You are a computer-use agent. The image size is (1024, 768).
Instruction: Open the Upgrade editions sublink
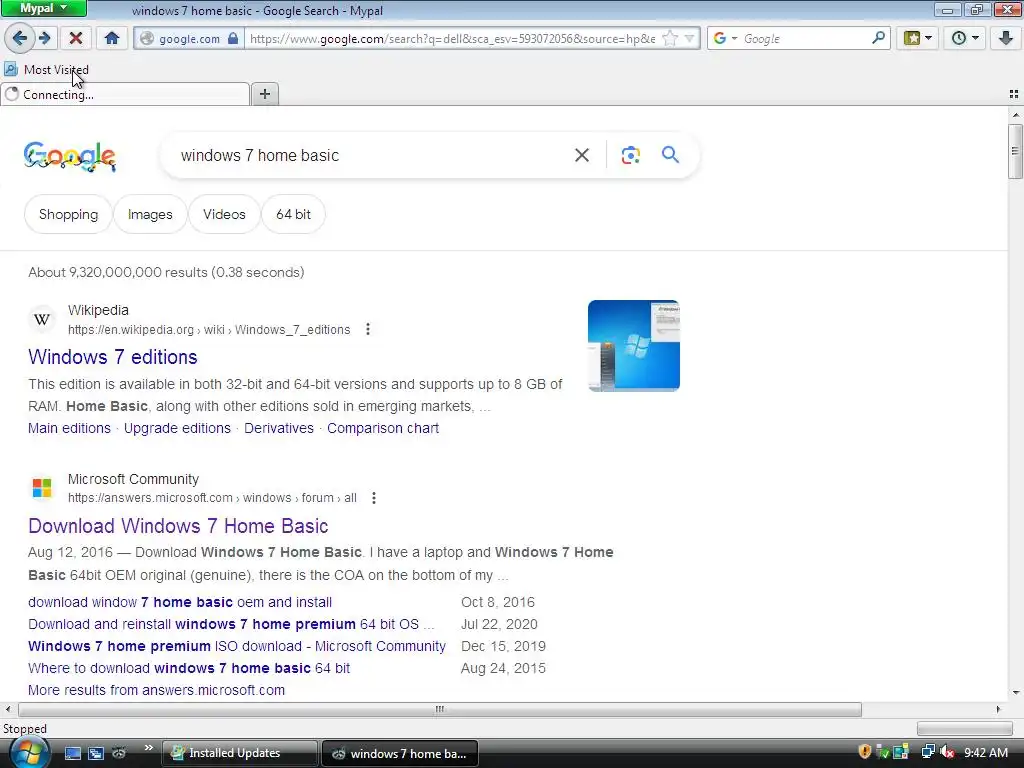pos(177,428)
